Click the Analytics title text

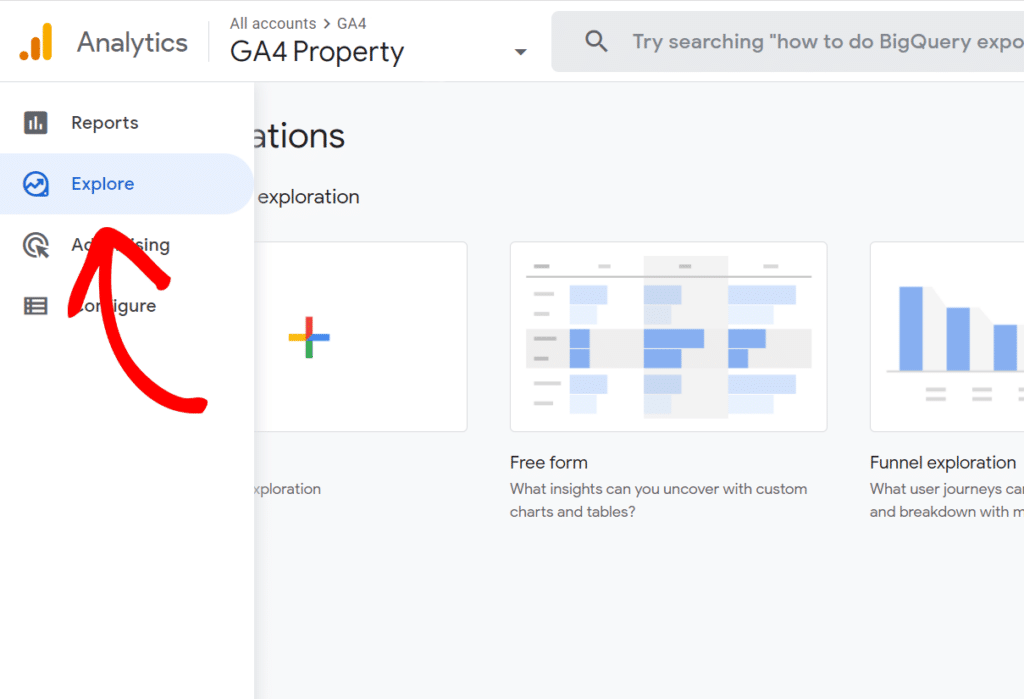[133, 42]
